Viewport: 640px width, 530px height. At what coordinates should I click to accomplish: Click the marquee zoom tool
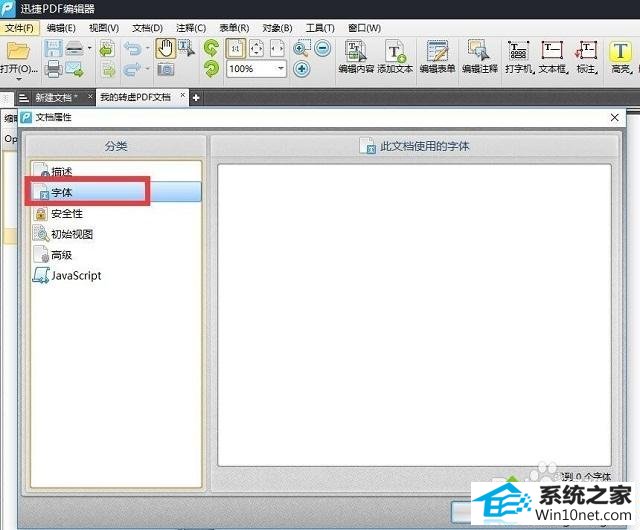click(301, 48)
